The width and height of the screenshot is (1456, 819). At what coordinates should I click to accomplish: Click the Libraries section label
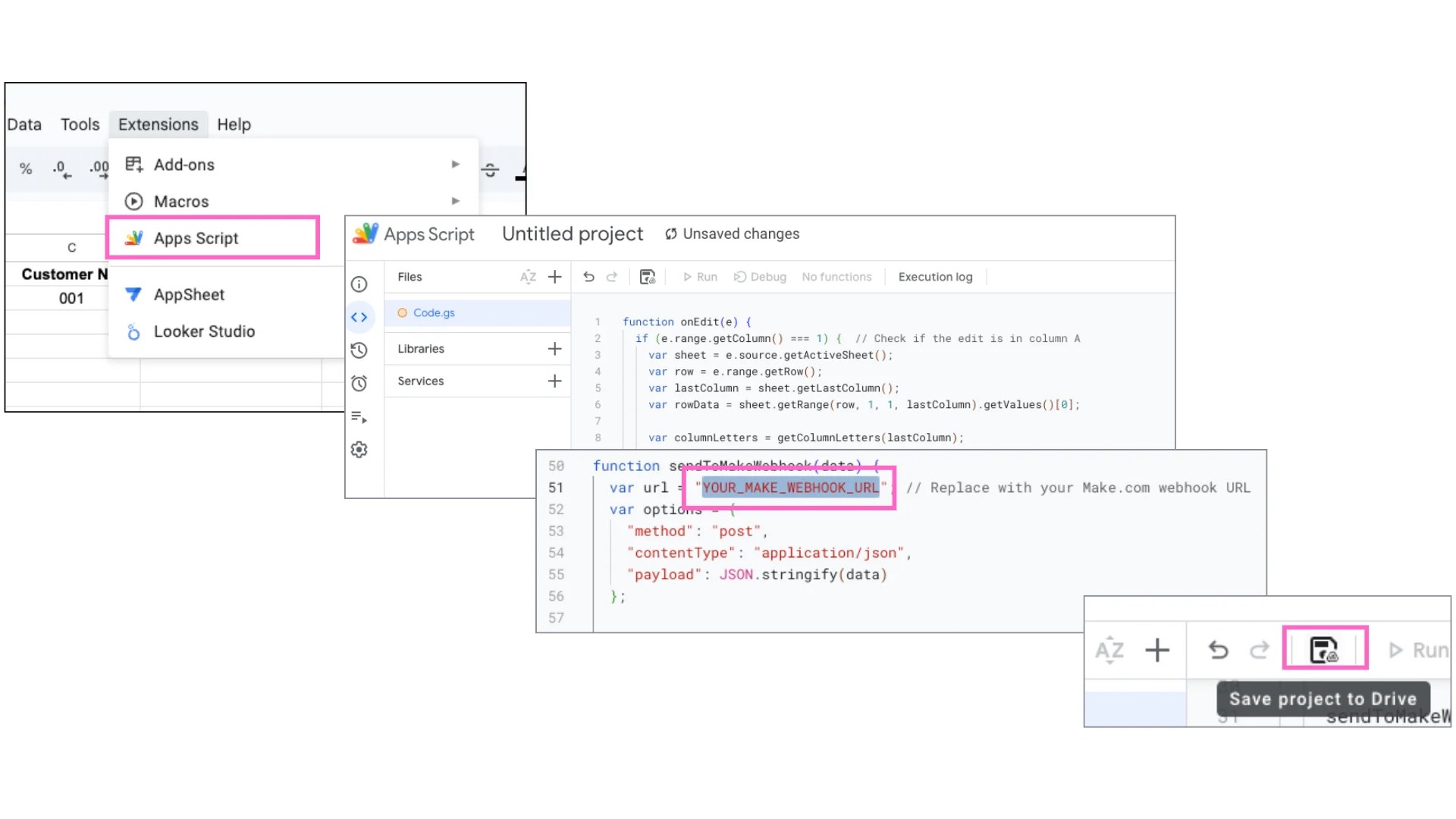tap(421, 349)
